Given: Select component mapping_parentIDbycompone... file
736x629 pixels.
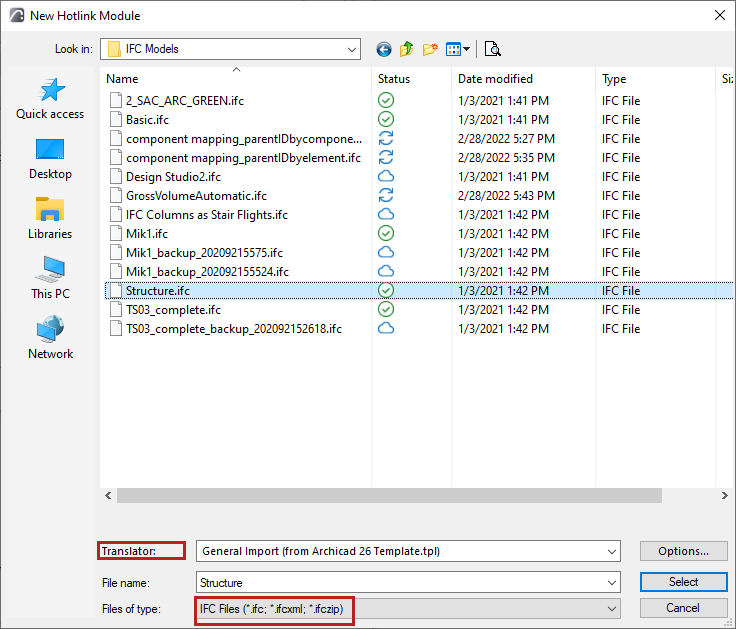Looking at the screenshot, I should click(x=244, y=139).
